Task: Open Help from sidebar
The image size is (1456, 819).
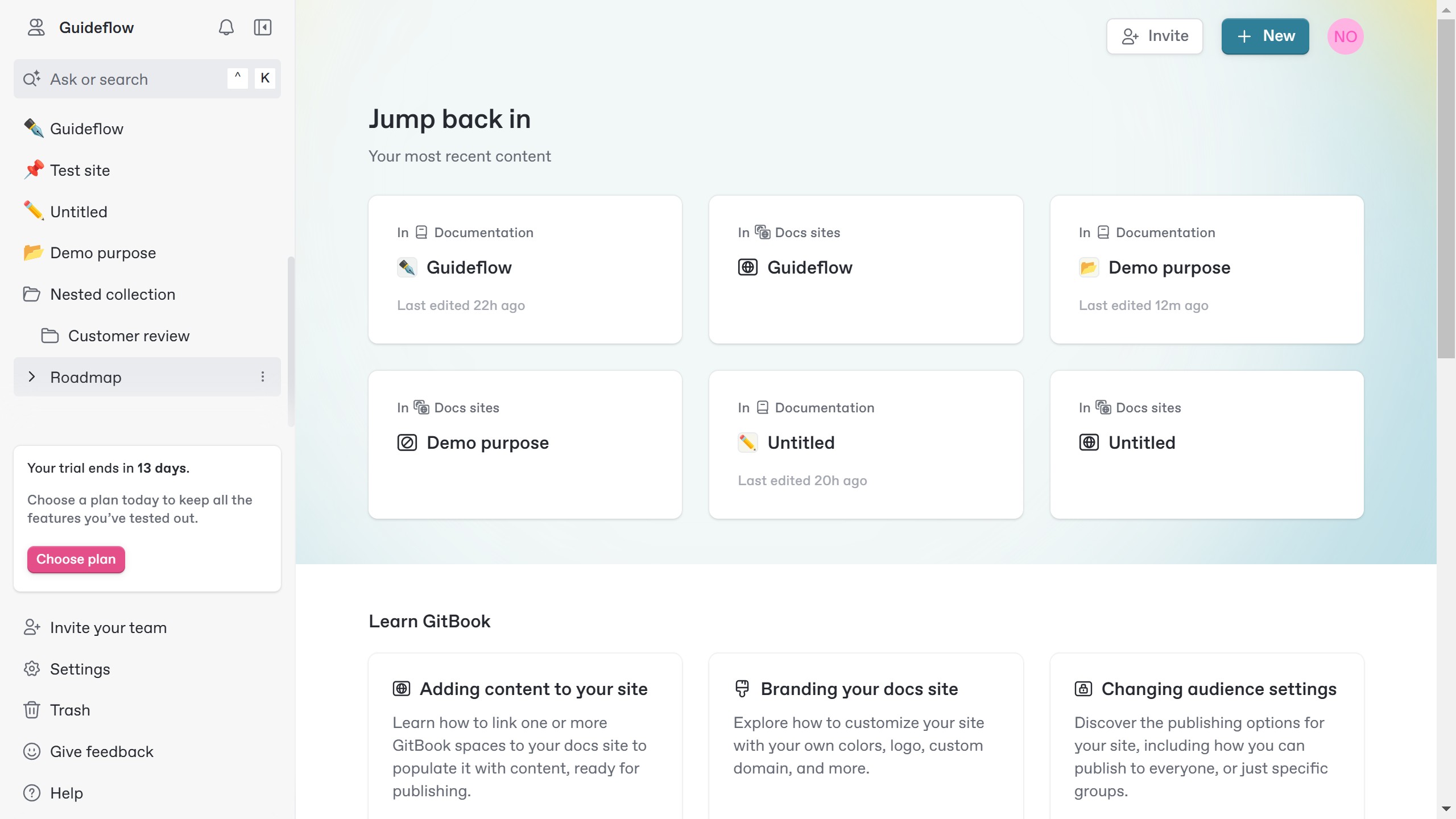Action: (x=147, y=793)
